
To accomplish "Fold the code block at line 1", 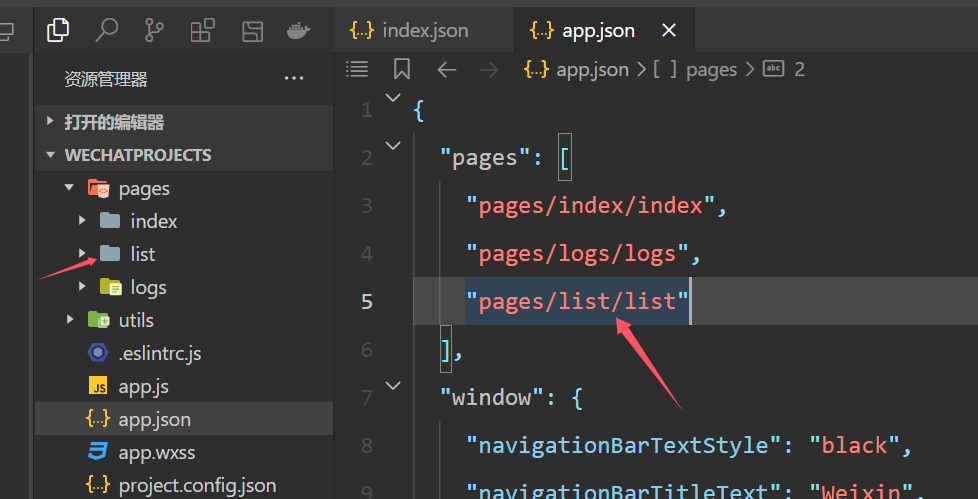I will [x=393, y=97].
